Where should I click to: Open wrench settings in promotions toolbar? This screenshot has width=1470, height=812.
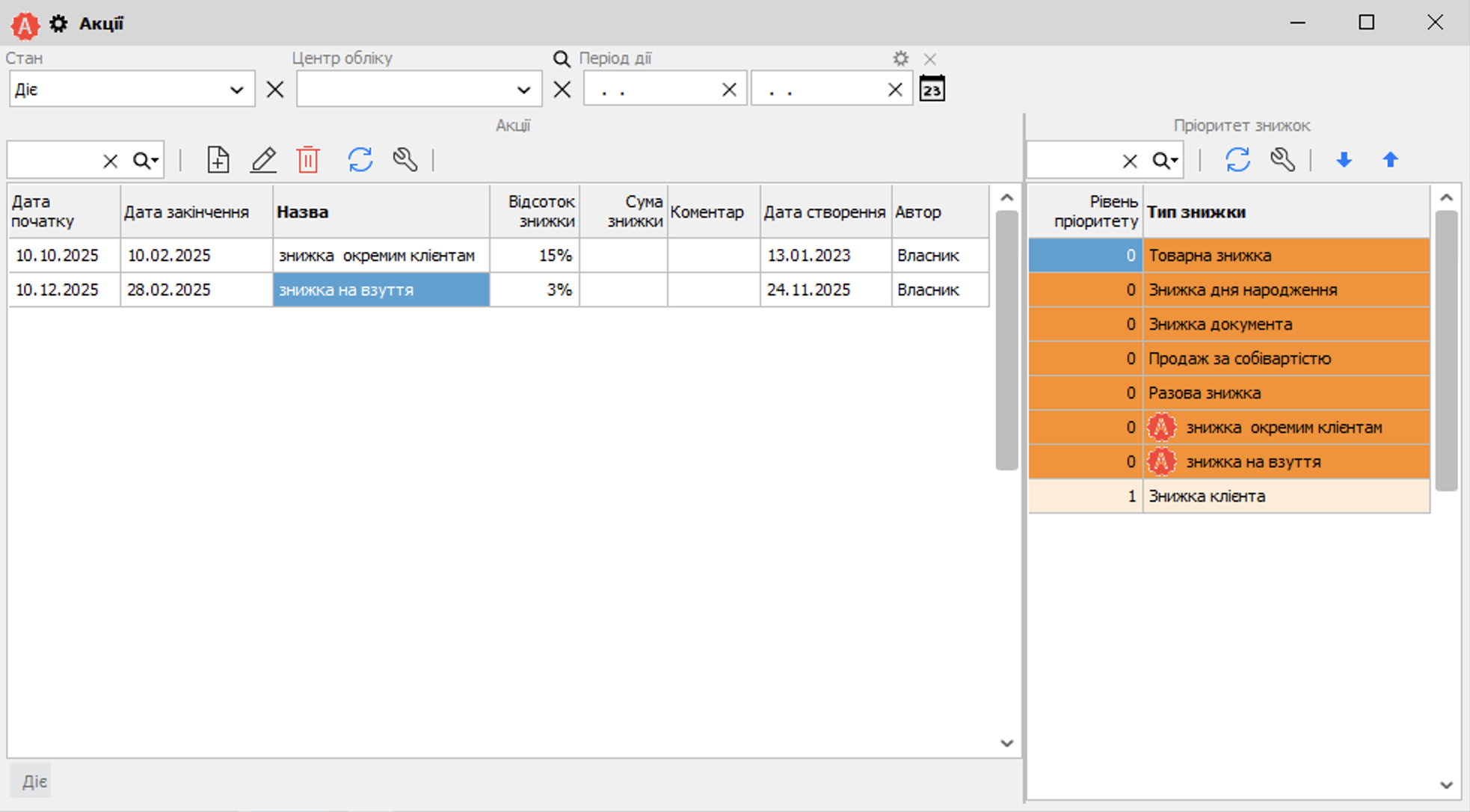[x=405, y=160]
